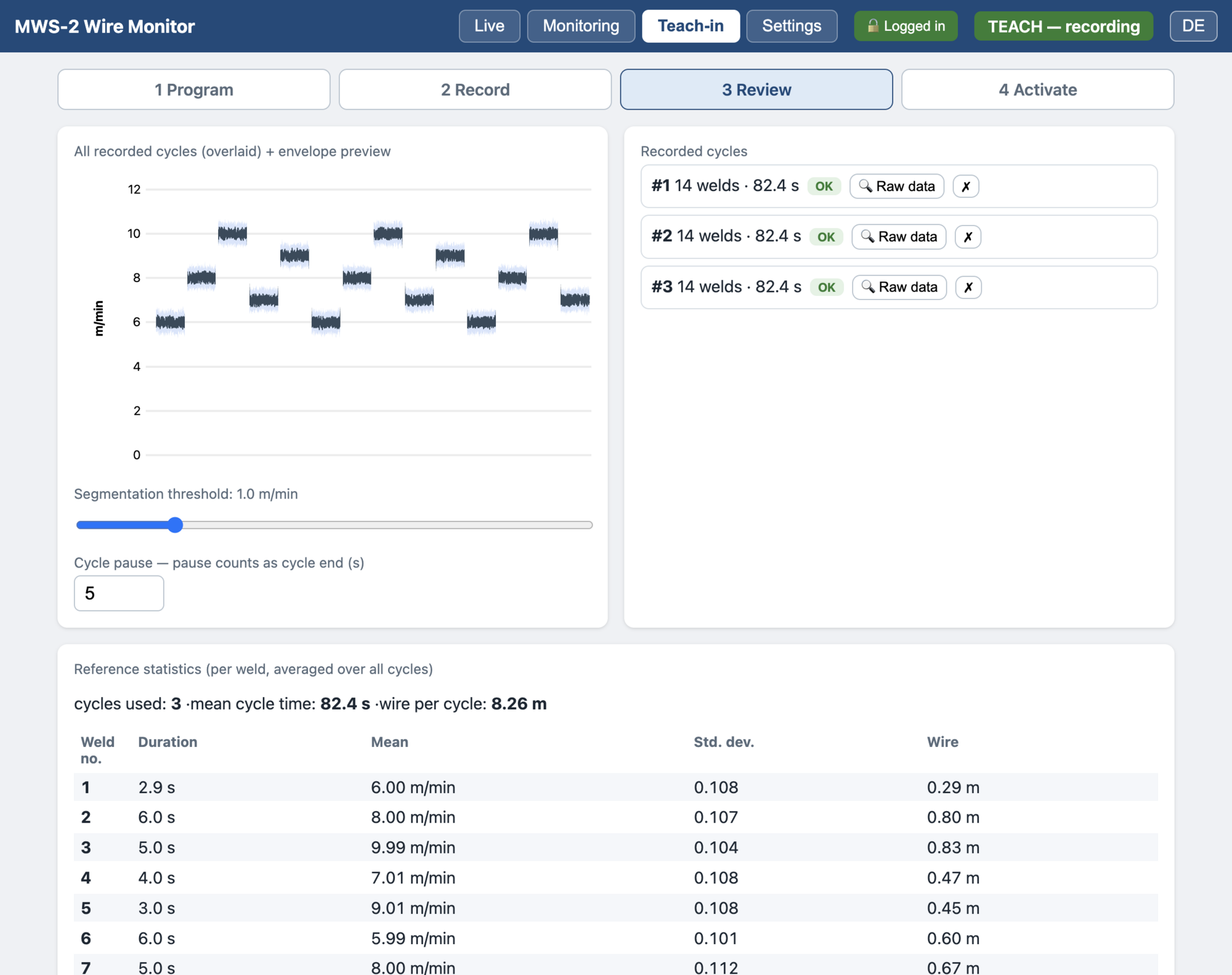
Task: Open Settings in the top bar
Action: tap(792, 26)
